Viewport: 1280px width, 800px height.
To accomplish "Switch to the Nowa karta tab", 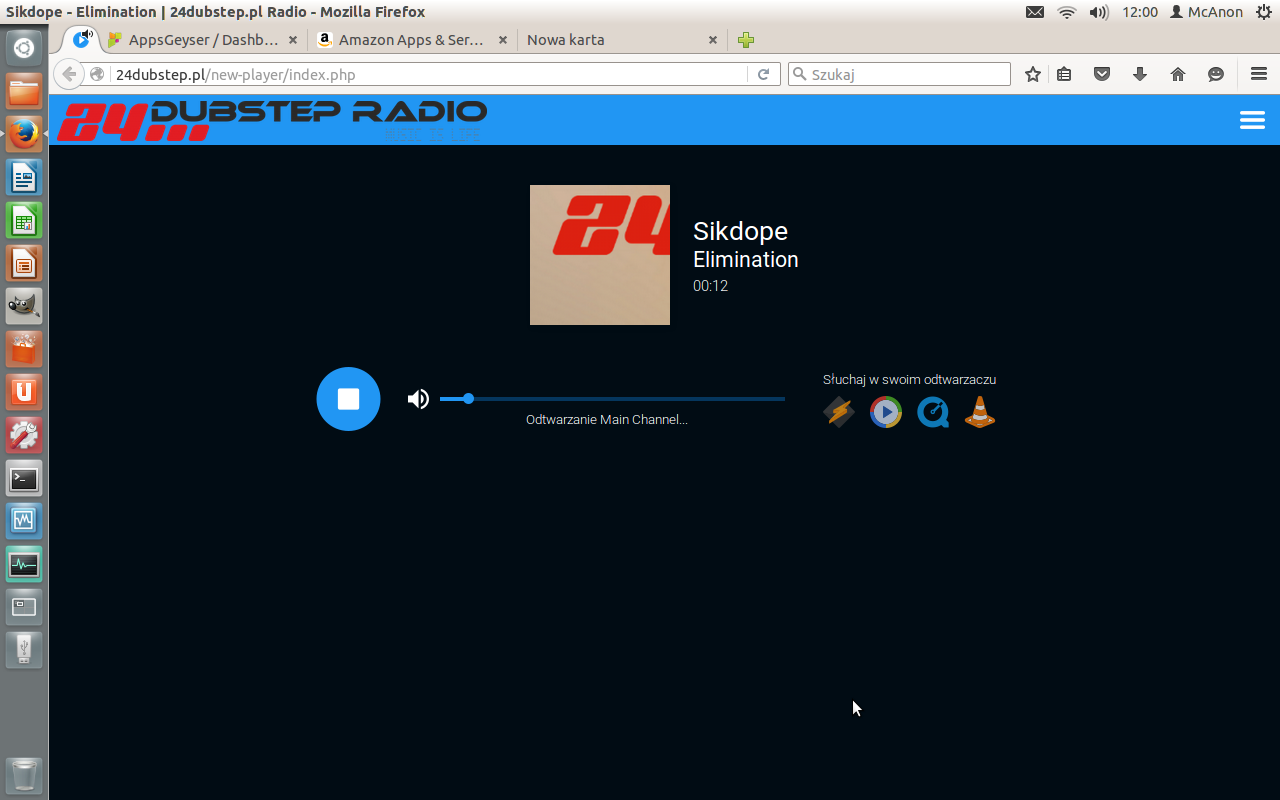I will point(600,40).
